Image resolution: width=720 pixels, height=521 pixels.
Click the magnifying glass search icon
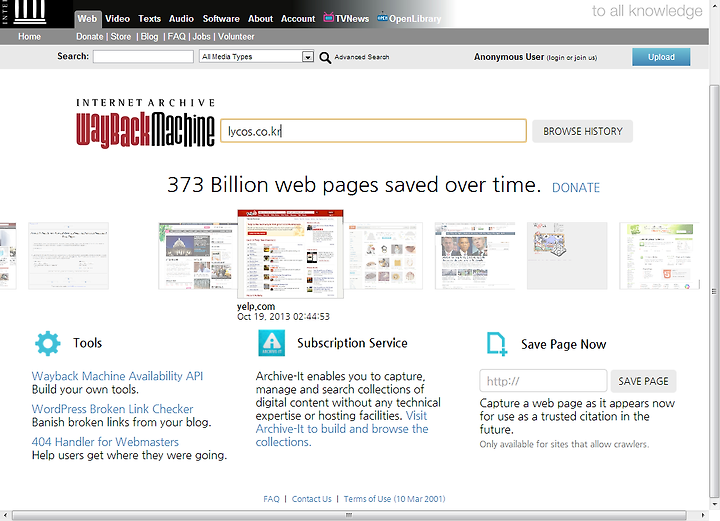(x=325, y=57)
